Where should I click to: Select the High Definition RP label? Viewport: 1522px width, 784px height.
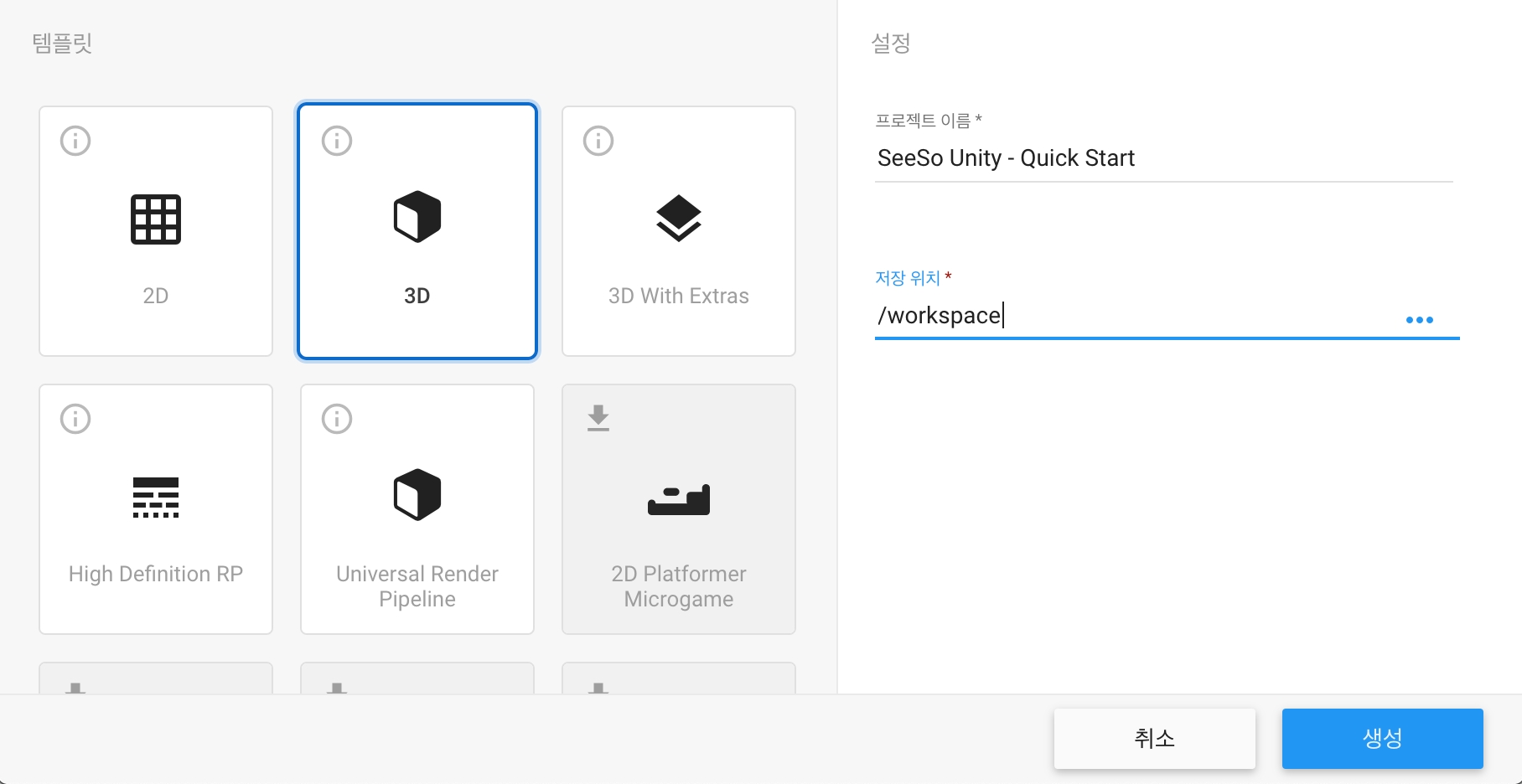coord(156,574)
